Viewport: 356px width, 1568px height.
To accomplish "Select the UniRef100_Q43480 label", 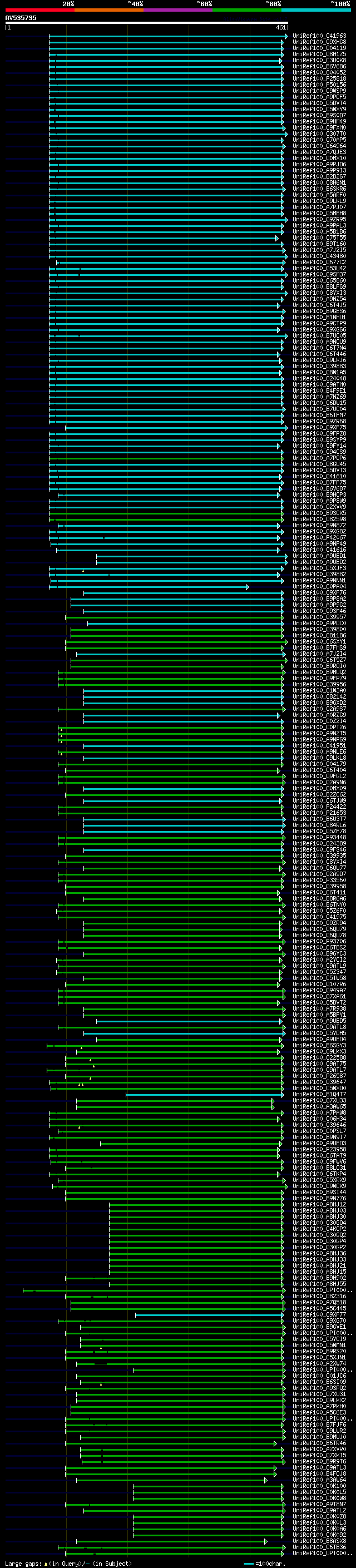I will pyautogui.click(x=319, y=256).
